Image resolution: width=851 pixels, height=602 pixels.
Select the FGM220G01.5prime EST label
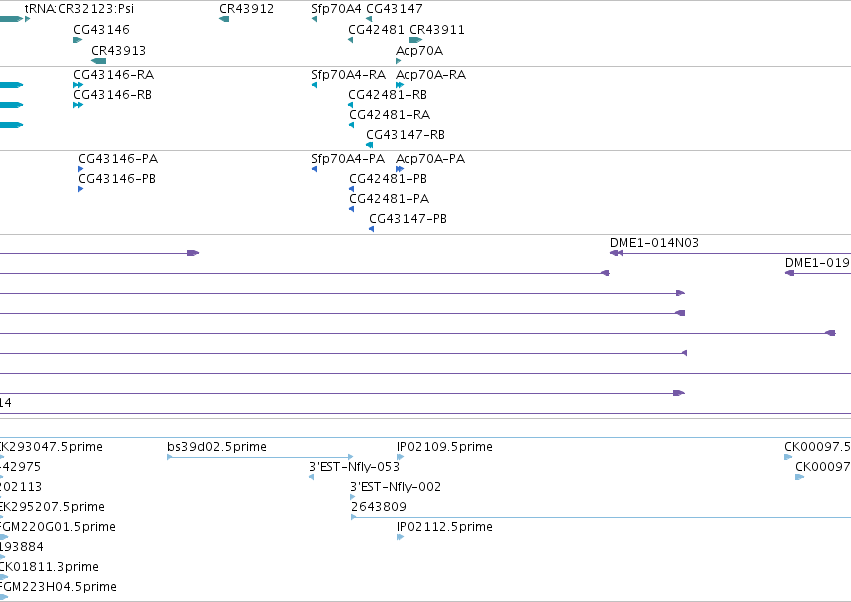point(58,527)
